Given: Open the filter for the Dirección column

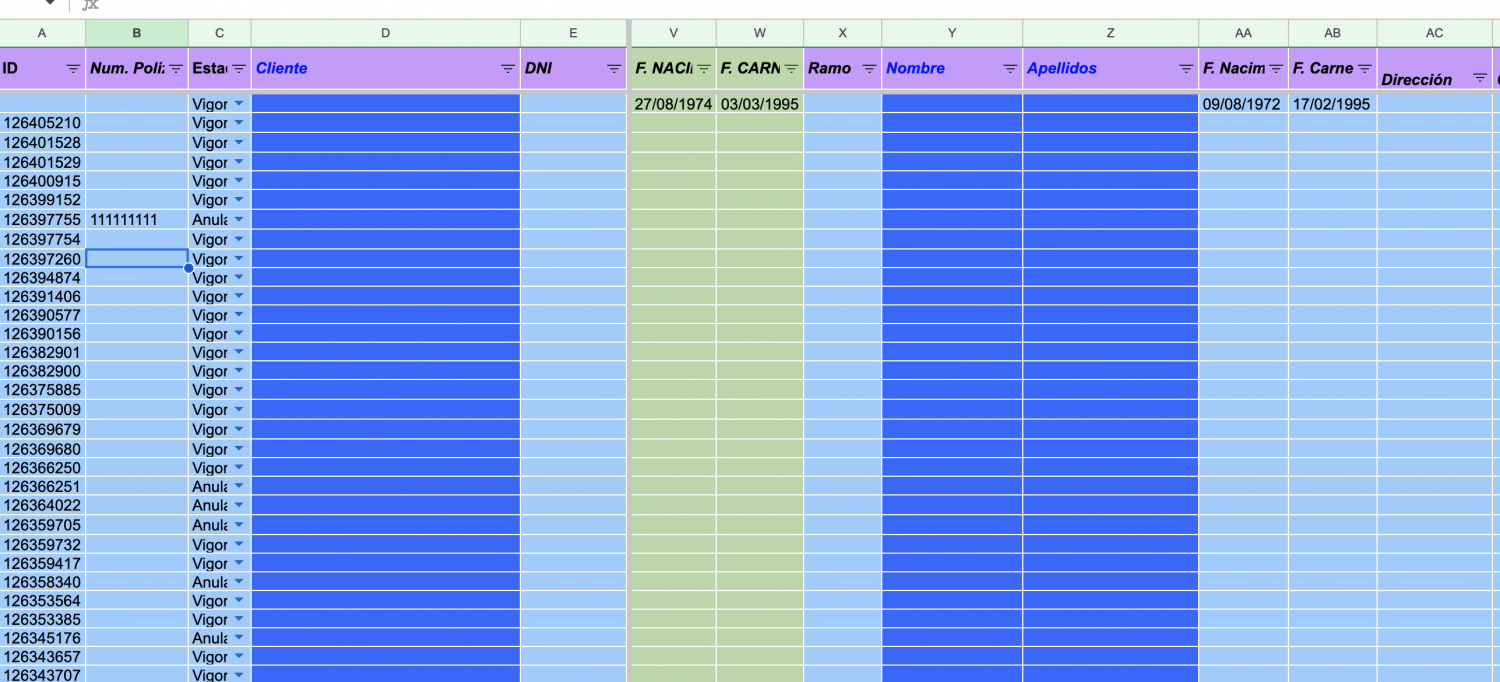Looking at the screenshot, I should (x=1480, y=78).
